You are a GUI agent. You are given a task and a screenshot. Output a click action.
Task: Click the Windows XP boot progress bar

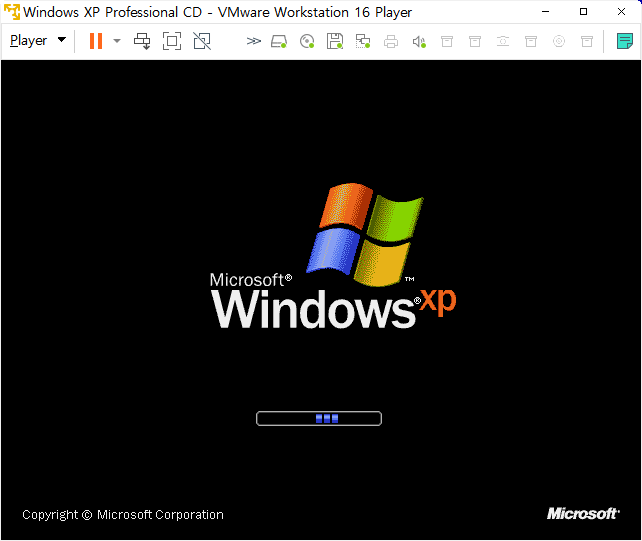coord(319,419)
